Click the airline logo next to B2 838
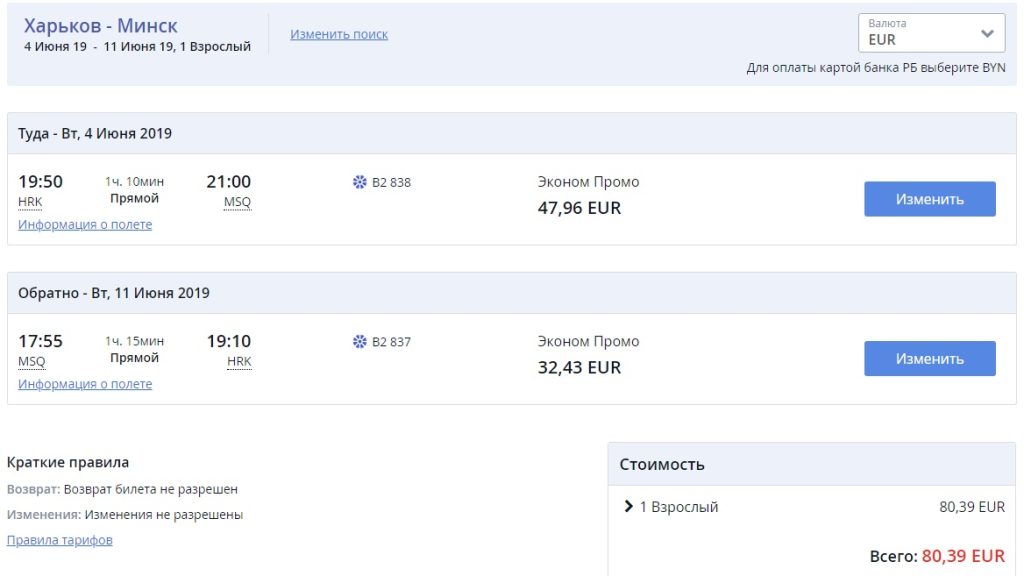 point(360,182)
